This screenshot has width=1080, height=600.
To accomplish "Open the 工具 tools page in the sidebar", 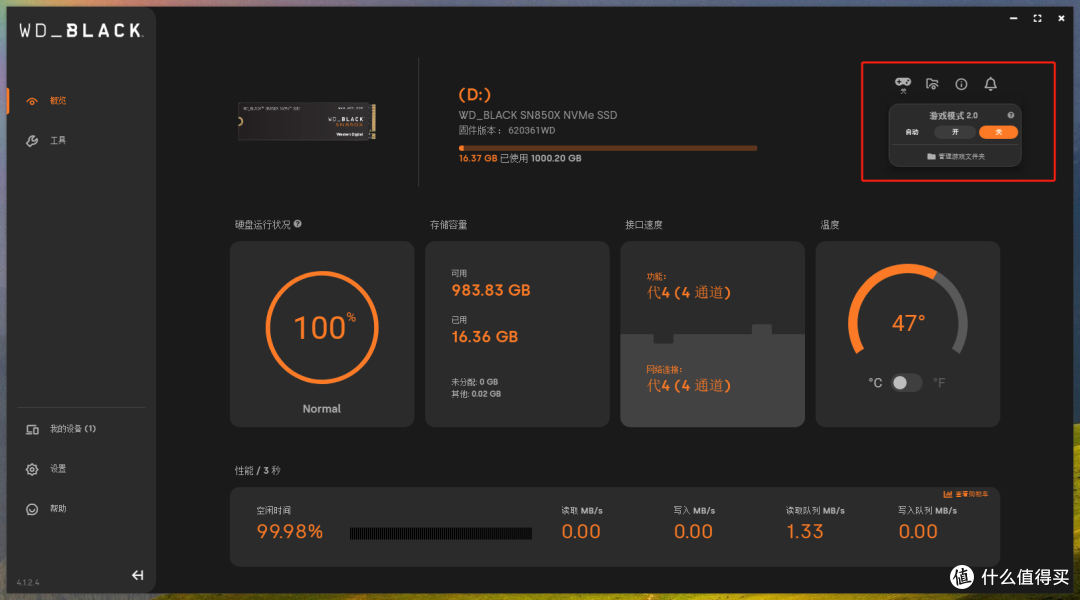I will [x=58, y=141].
